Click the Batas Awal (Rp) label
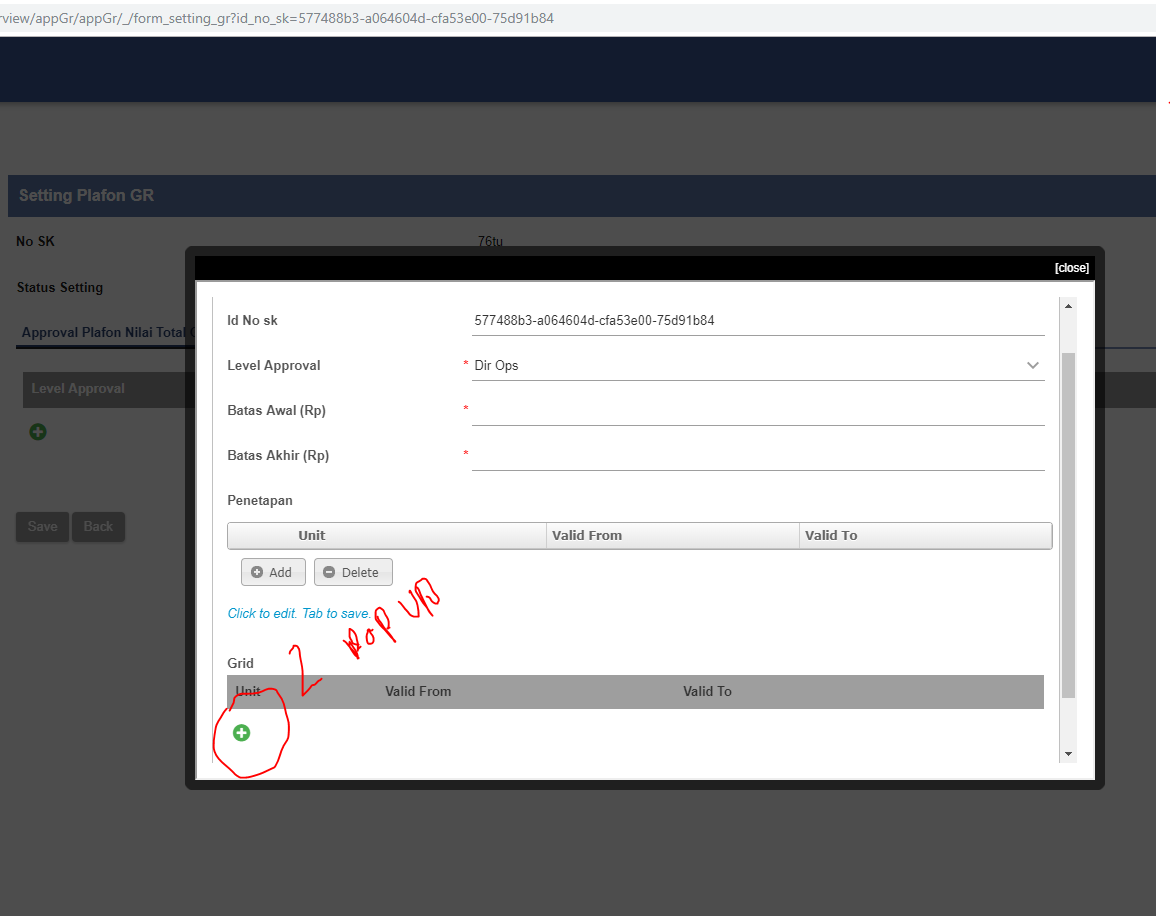This screenshot has height=916, width=1170. point(276,410)
